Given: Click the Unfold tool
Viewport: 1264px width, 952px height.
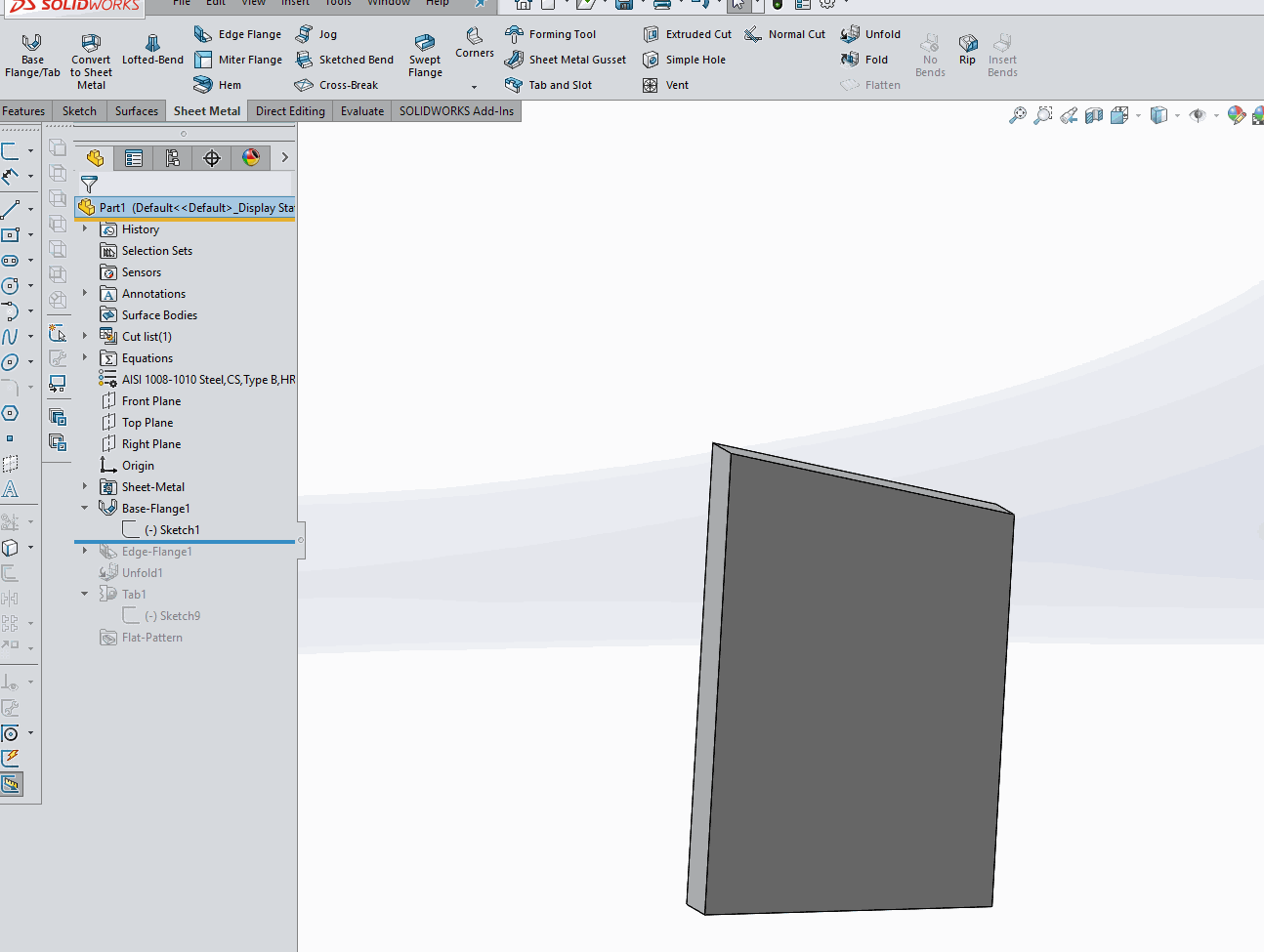Looking at the screenshot, I should [870, 34].
